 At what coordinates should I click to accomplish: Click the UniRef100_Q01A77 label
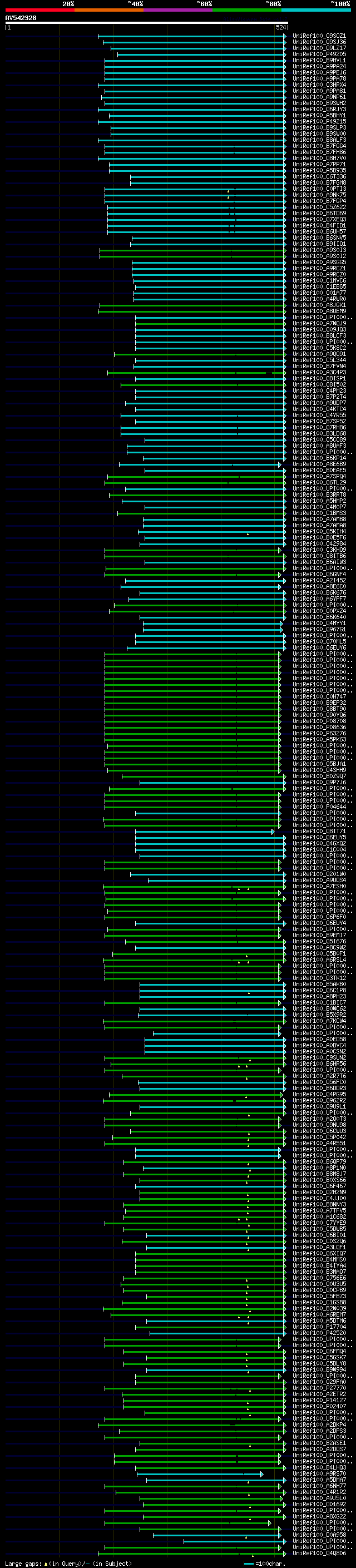coord(319,293)
